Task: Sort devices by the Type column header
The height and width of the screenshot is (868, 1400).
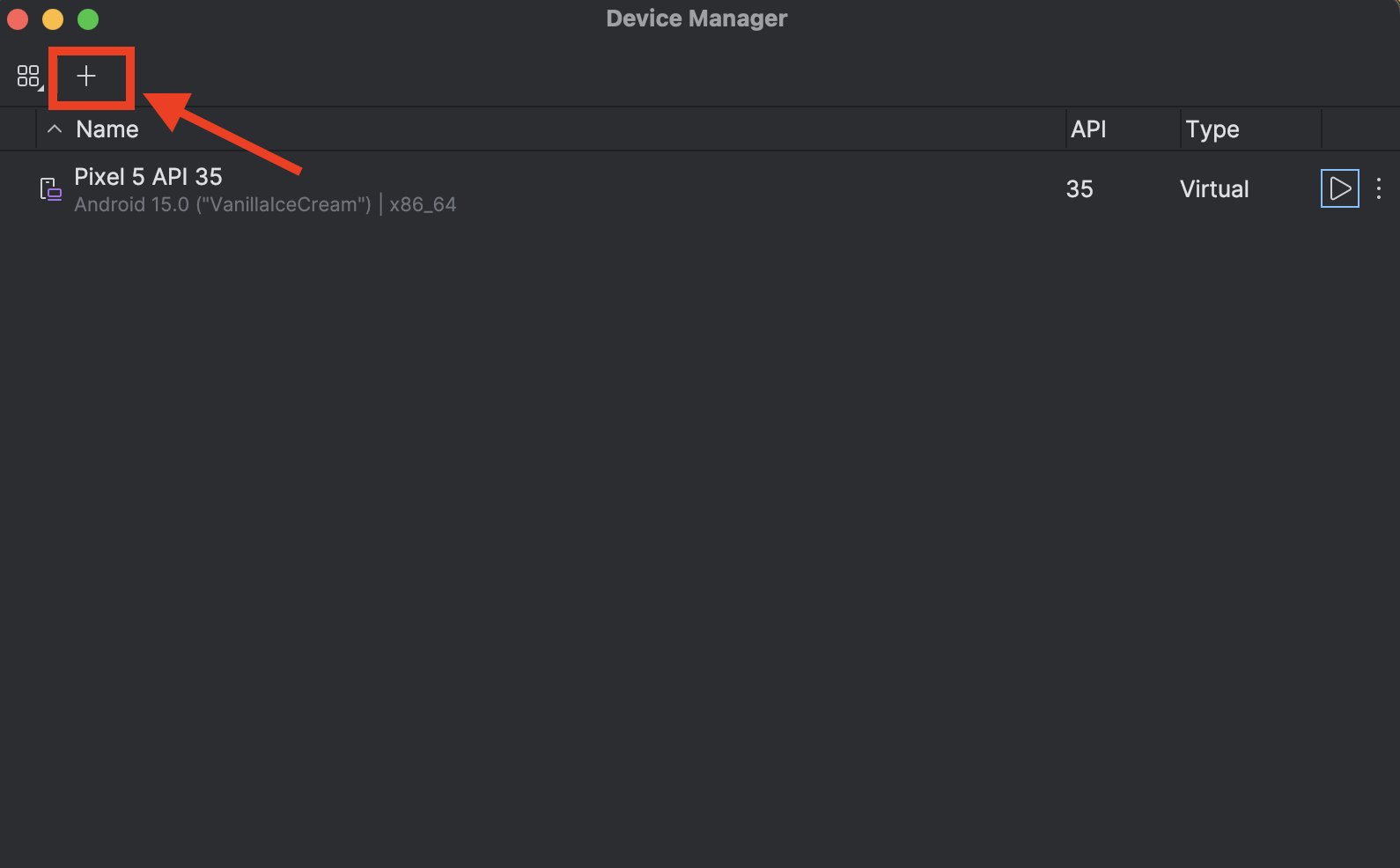Action: pos(1212,129)
